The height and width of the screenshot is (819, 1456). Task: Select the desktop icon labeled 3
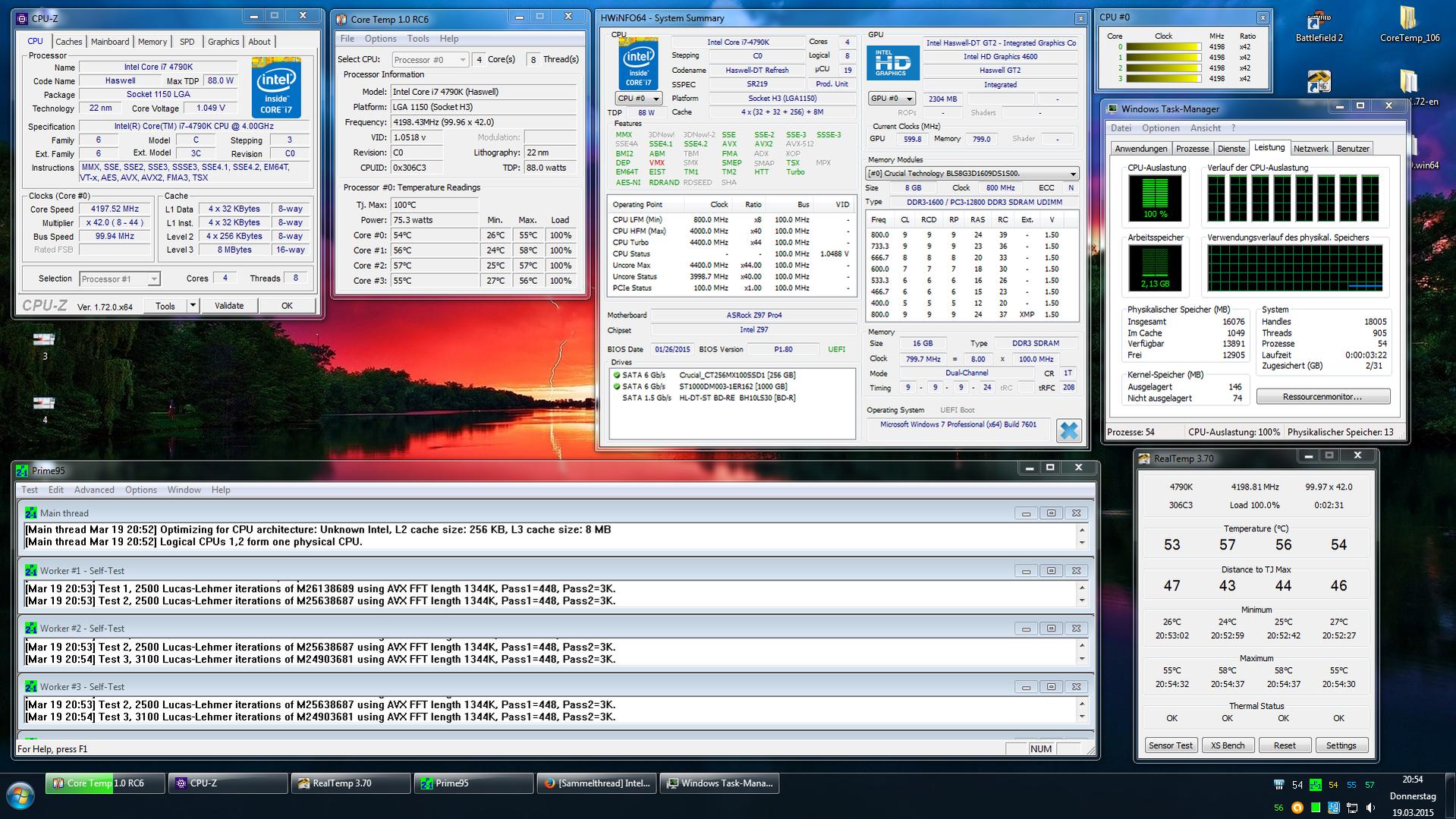click(44, 345)
